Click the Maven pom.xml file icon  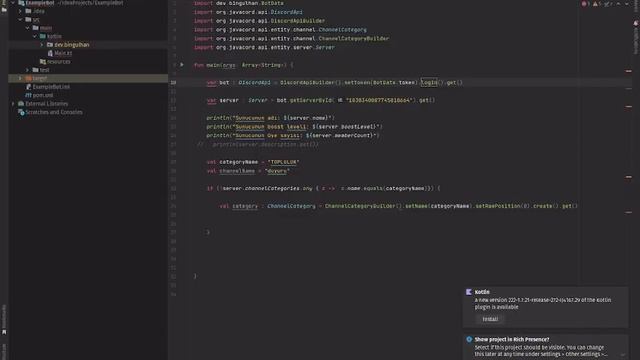29,95
